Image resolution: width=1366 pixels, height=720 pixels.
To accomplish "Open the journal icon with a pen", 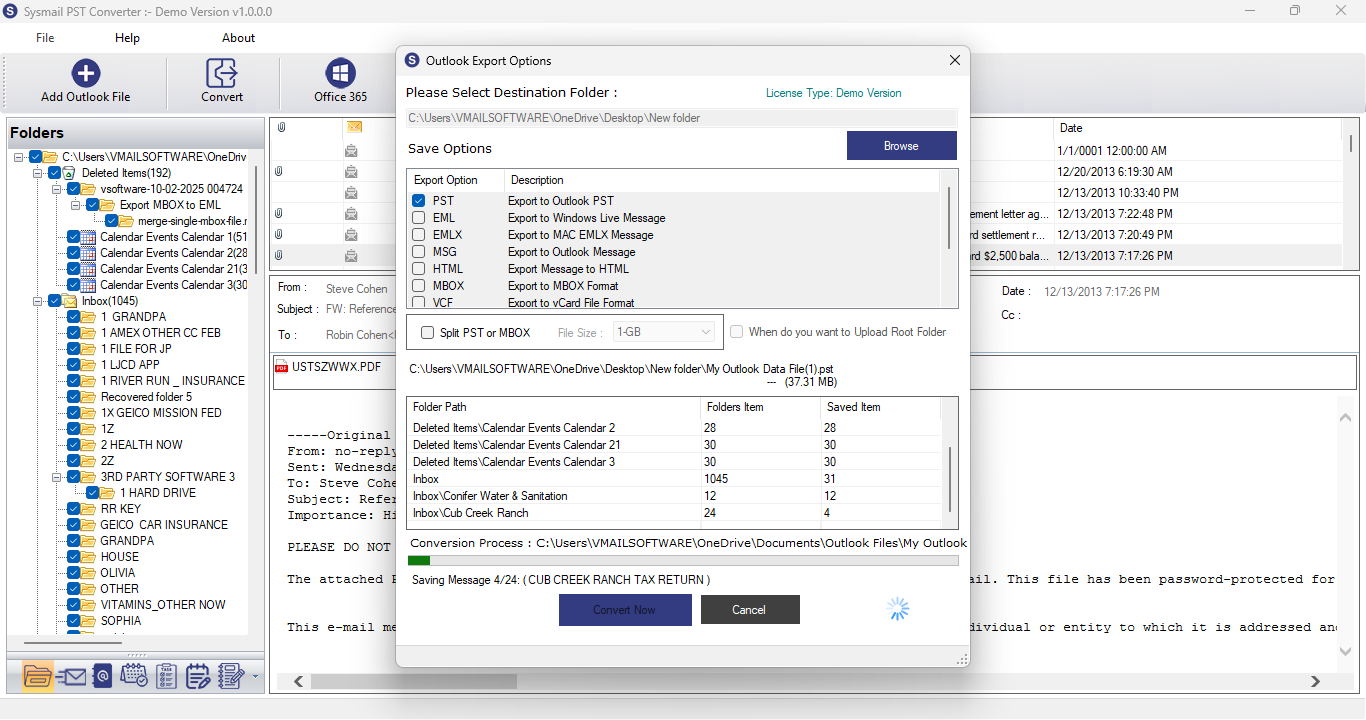I will 198,677.
